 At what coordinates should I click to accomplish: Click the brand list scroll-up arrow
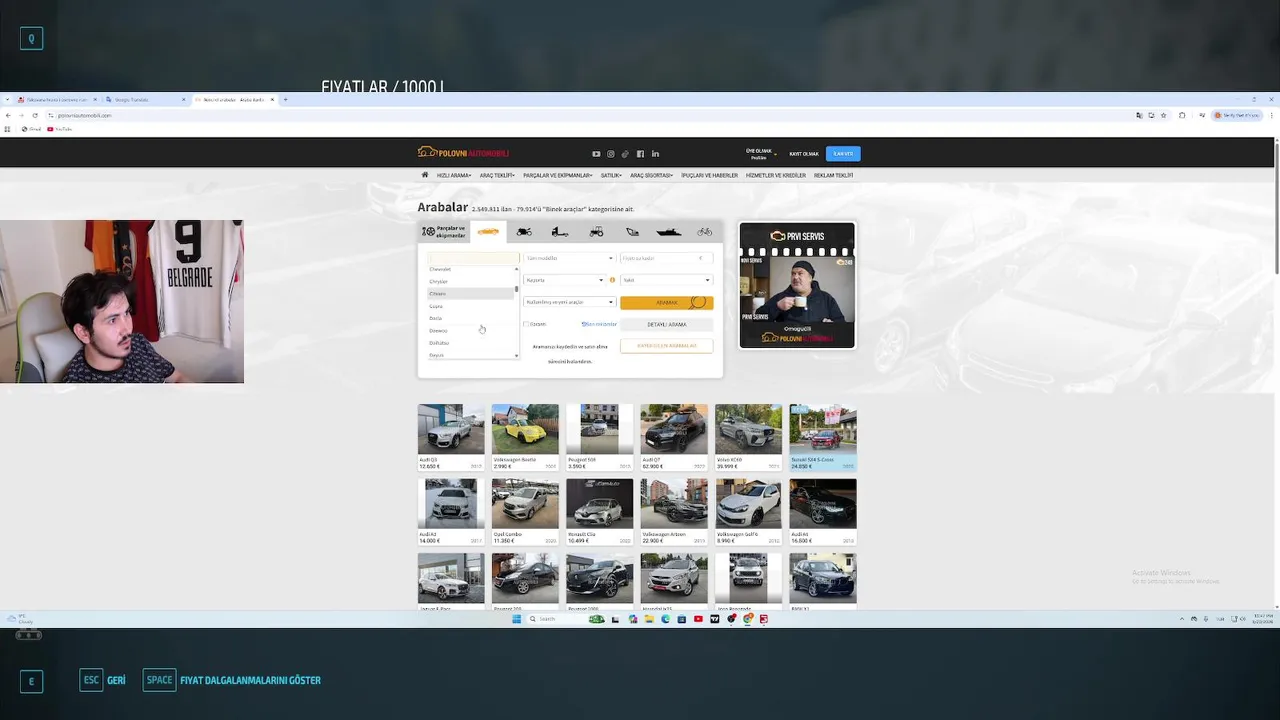tap(517, 269)
